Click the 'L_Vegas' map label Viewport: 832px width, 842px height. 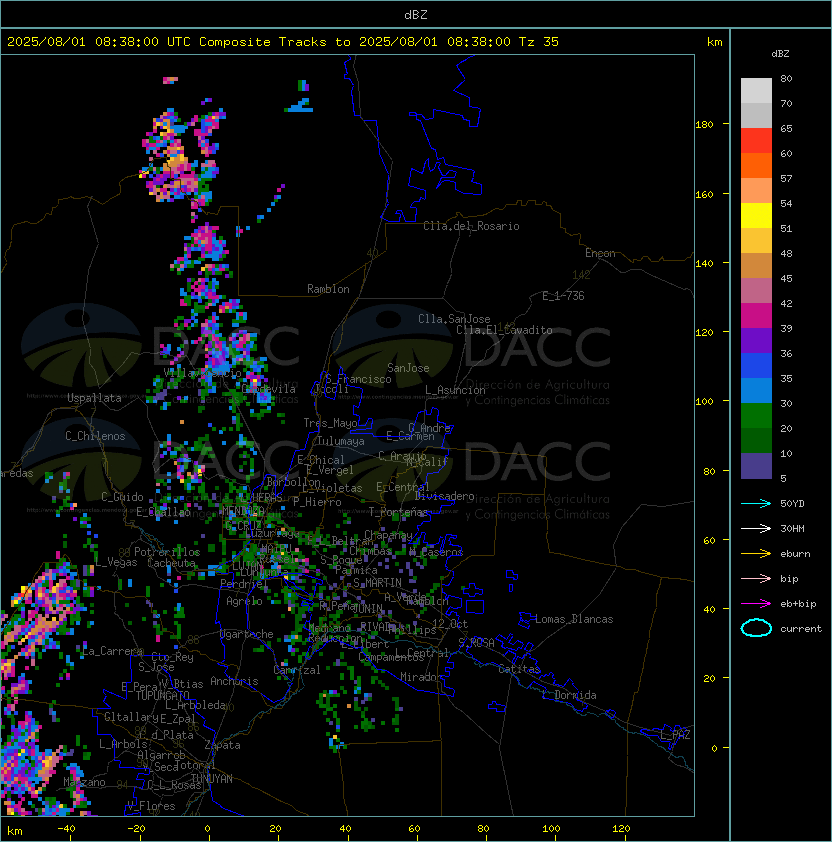[x=116, y=562]
